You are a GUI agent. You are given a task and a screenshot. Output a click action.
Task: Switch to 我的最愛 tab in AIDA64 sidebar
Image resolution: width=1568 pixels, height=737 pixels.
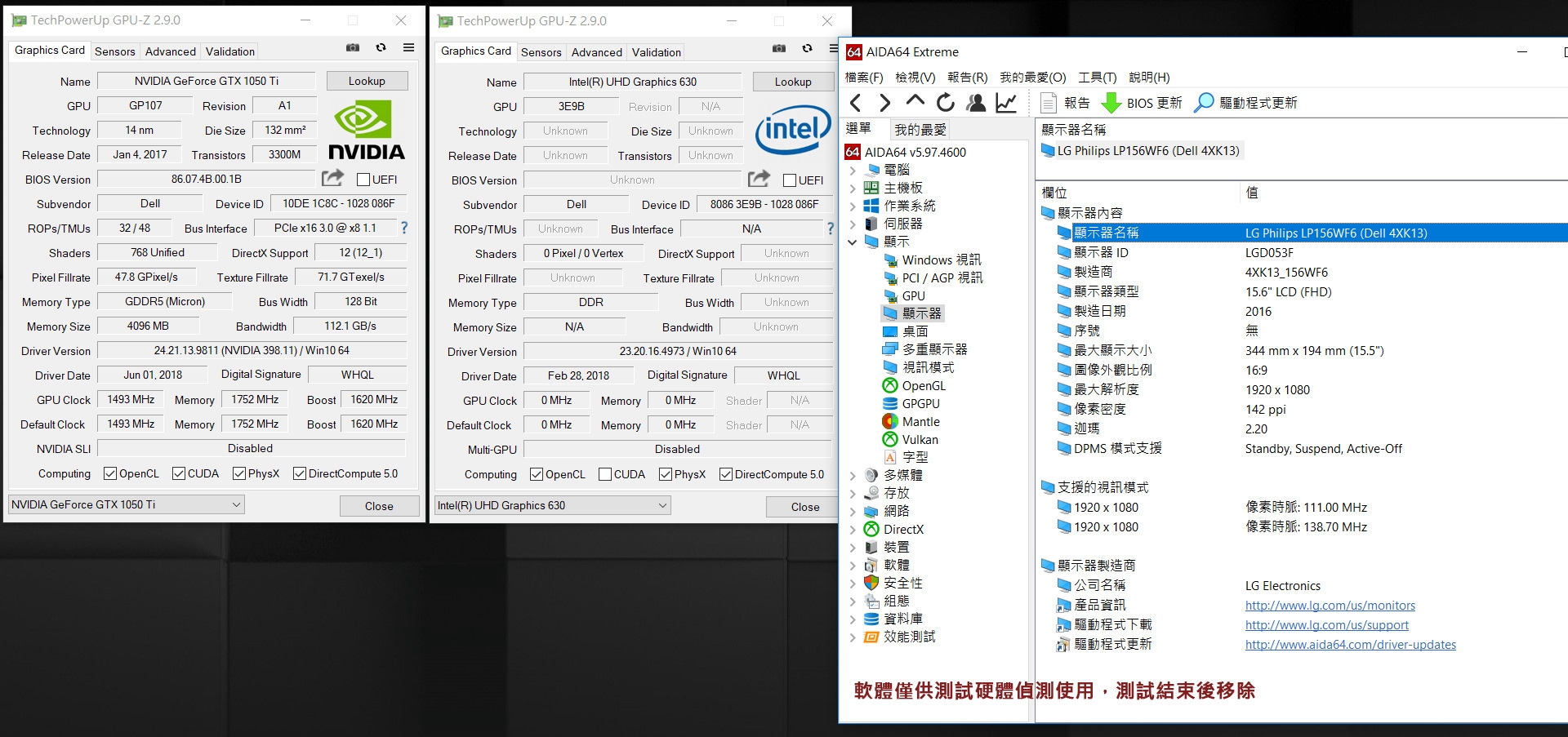[920, 129]
